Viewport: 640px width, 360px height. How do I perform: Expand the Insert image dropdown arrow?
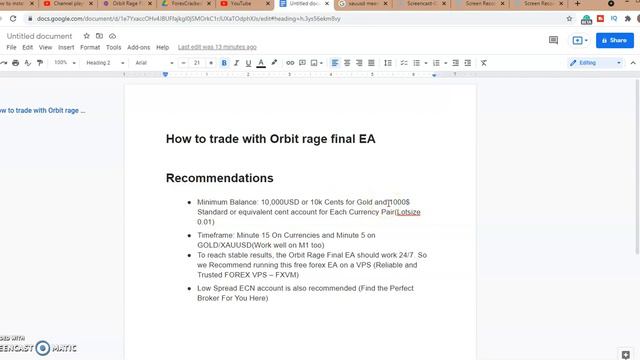point(321,63)
